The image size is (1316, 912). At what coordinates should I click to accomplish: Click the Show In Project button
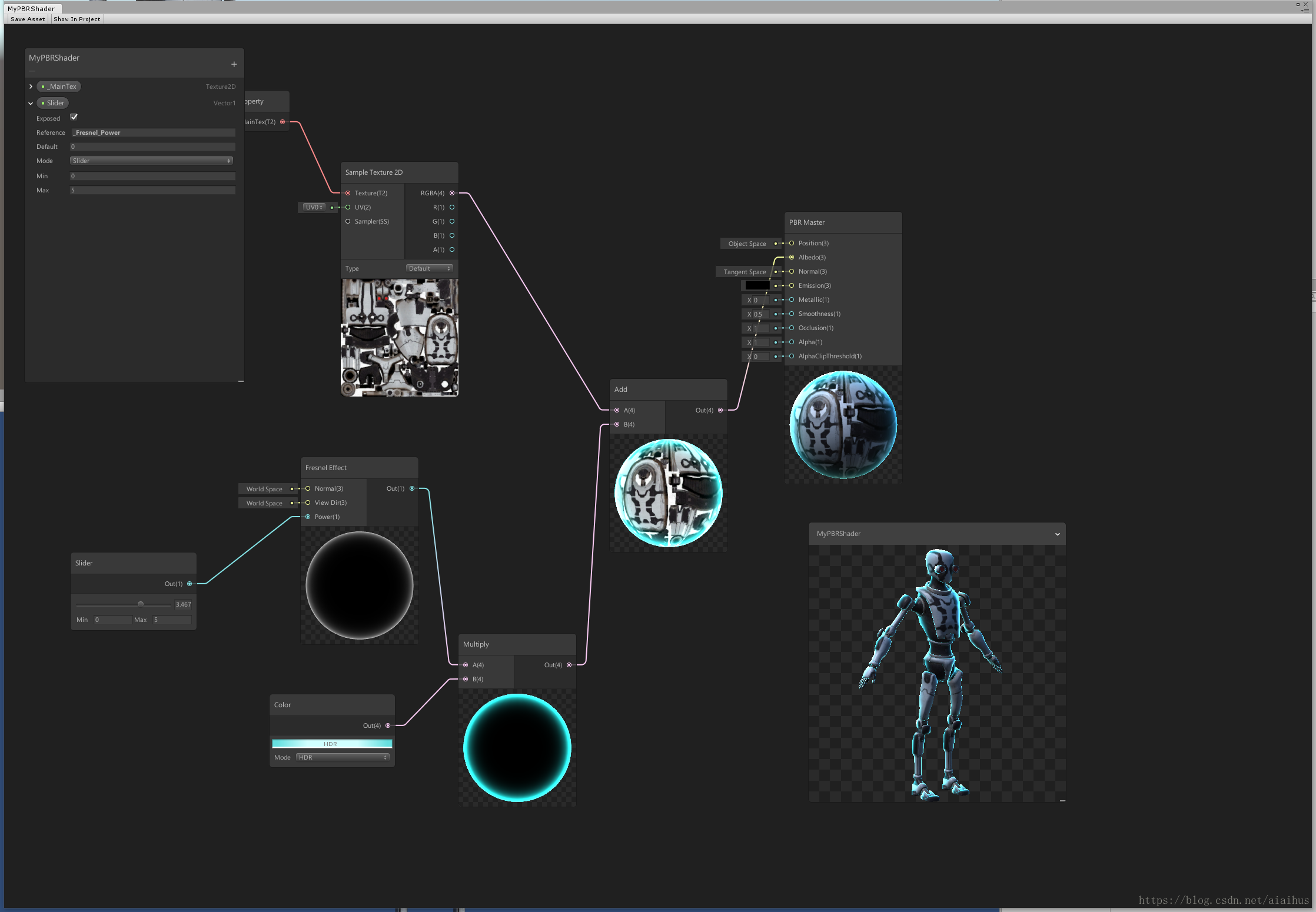tap(77, 19)
